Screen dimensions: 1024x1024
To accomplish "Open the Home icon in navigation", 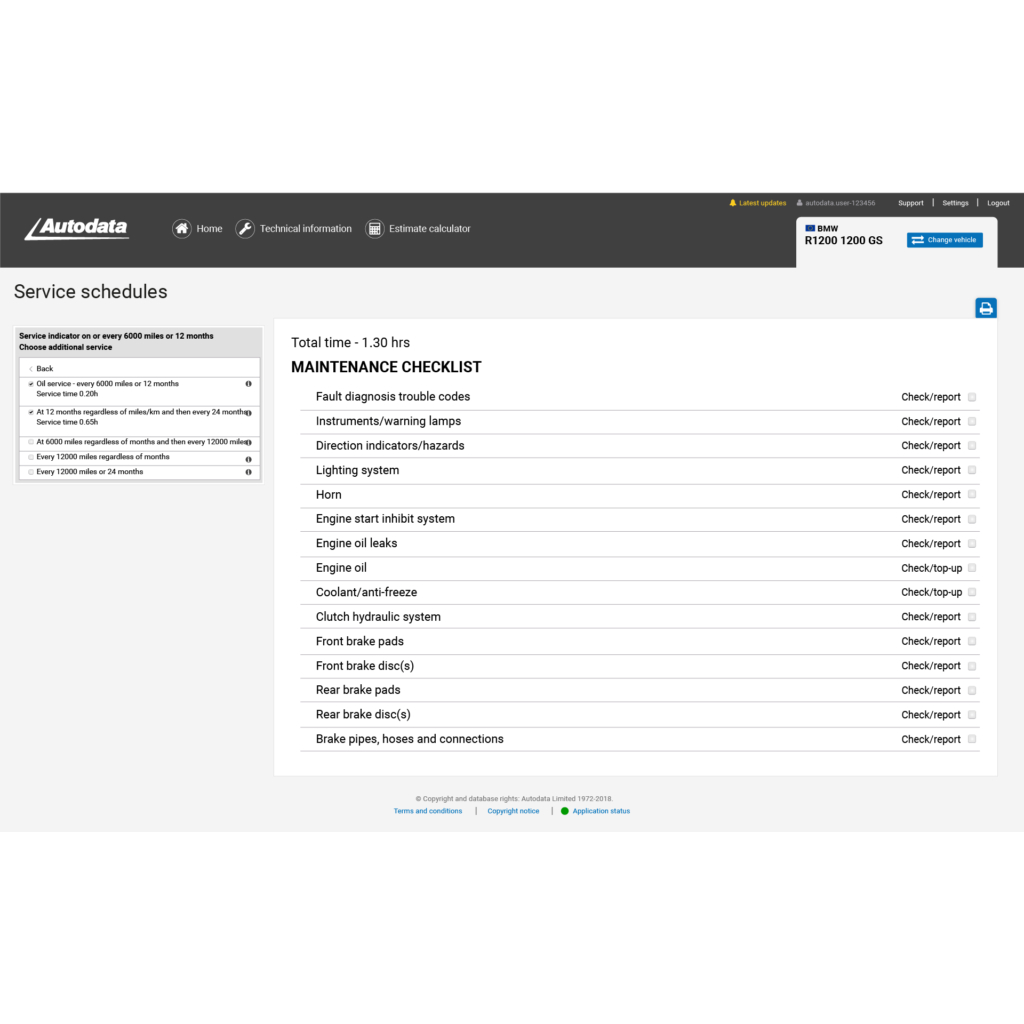I will (x=182, y=229).
